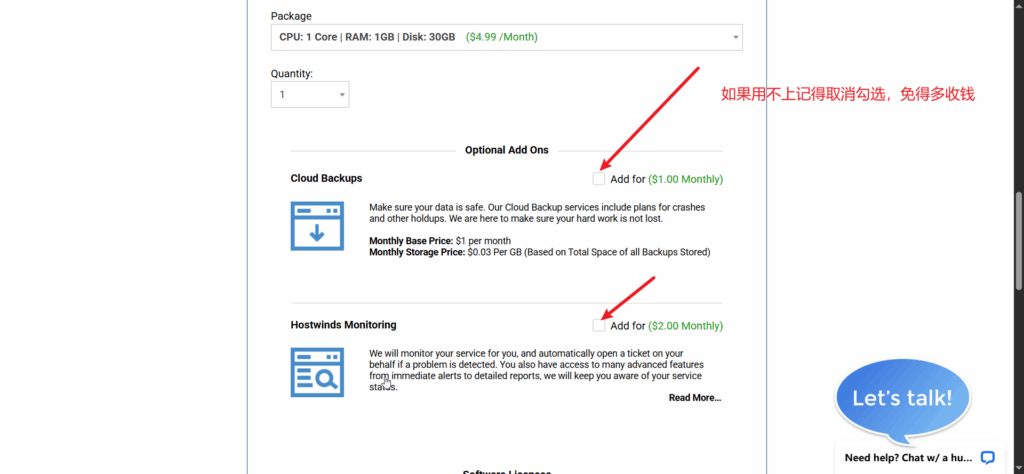Click the Hostwinds Monitoring heading

click(343, 325)
